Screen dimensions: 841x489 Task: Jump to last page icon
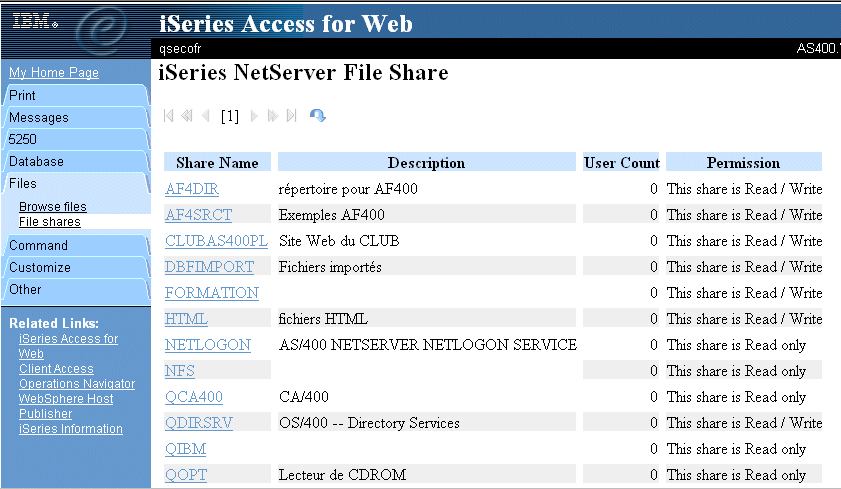[292, 116]
